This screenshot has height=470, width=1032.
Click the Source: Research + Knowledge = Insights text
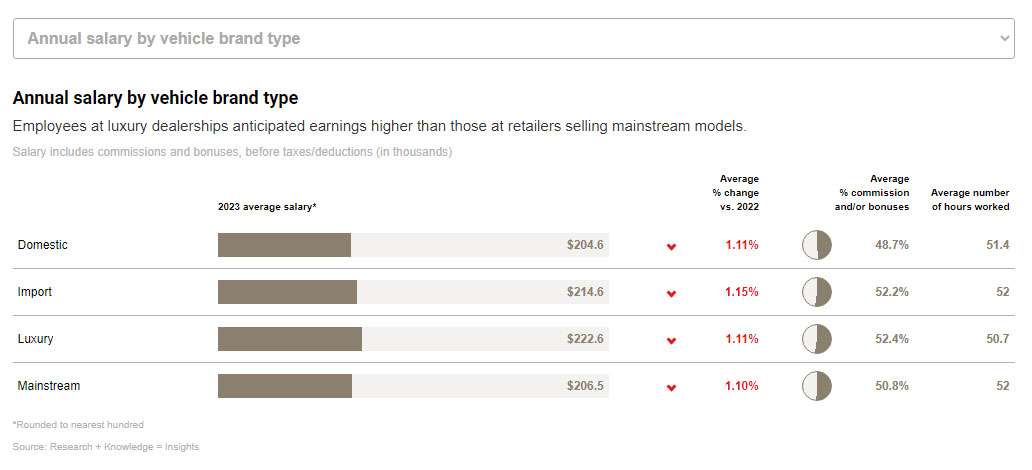(x=106, y=447)
